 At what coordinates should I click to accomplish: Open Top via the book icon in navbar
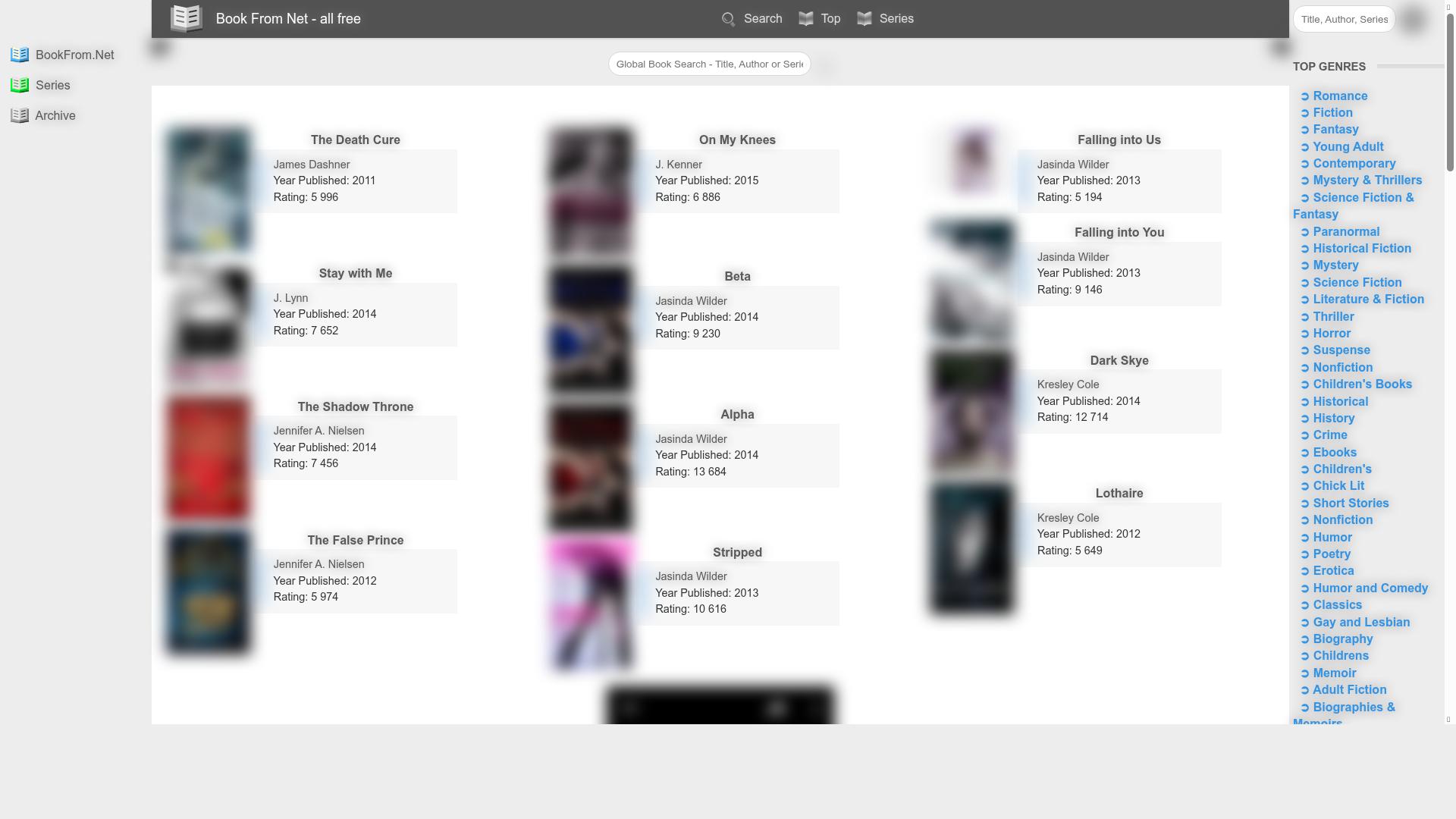point(805,18)
